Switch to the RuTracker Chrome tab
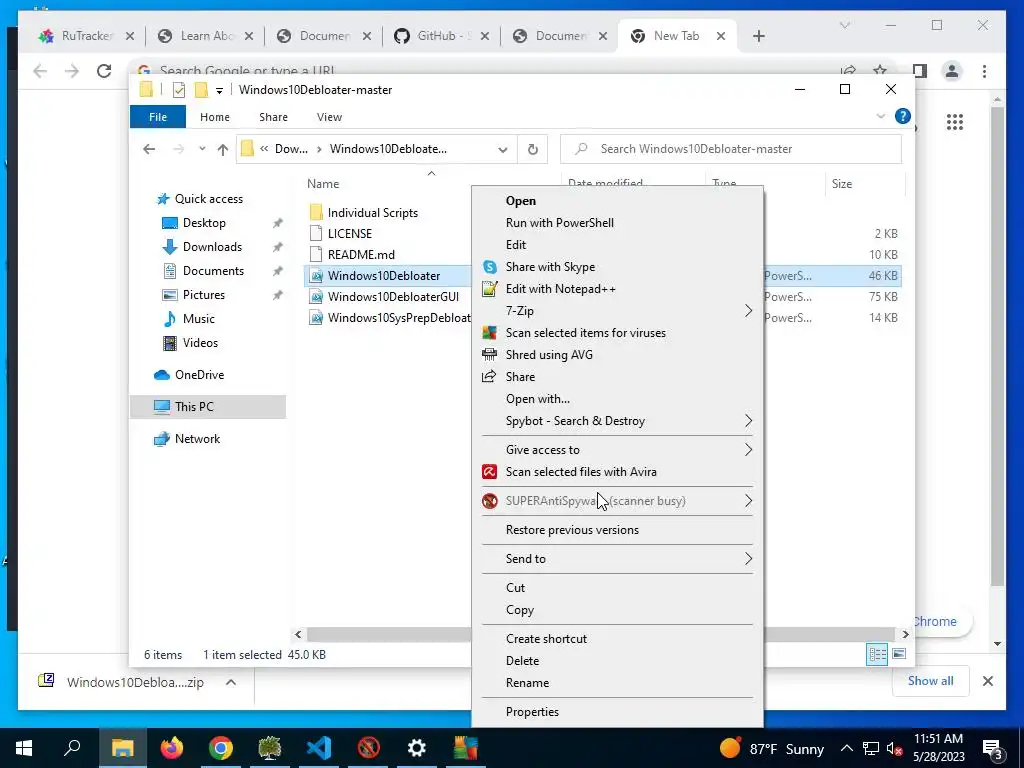Image resolution: width=1024 pixels, height=768 pixels. (x=86, y=36)
